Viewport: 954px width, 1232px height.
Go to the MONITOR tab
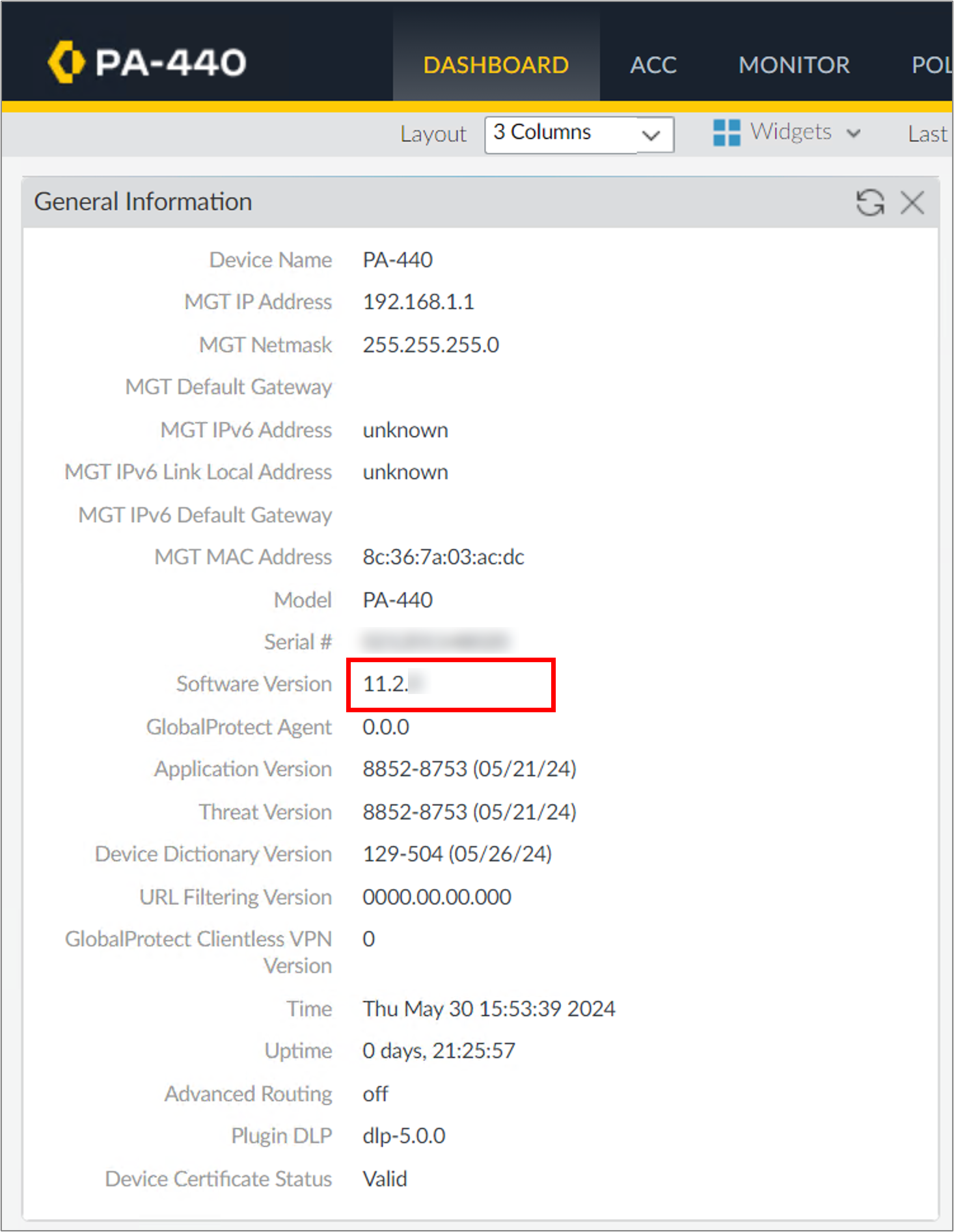click(793, 65)
